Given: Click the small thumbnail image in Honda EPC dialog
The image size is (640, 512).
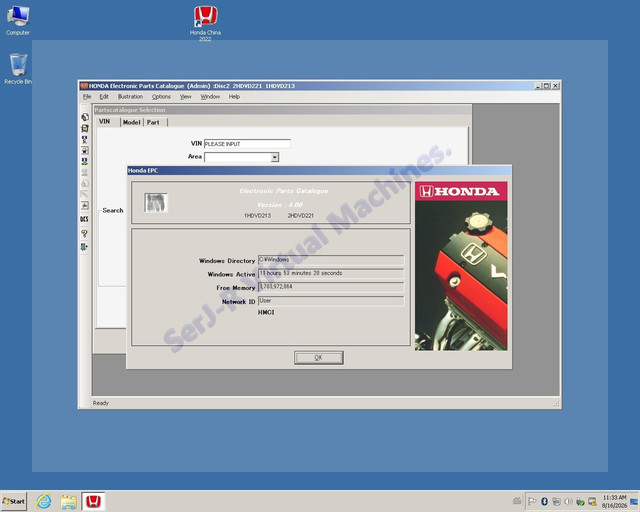Looking at the screenshot, I should click(x=156, y=203).
